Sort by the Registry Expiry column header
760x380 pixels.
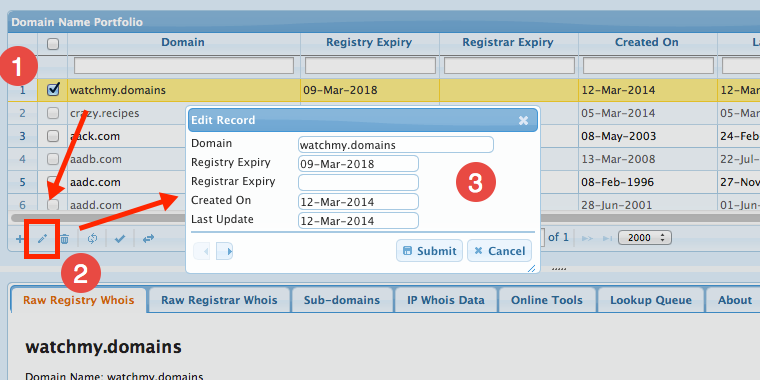[369, 43]
